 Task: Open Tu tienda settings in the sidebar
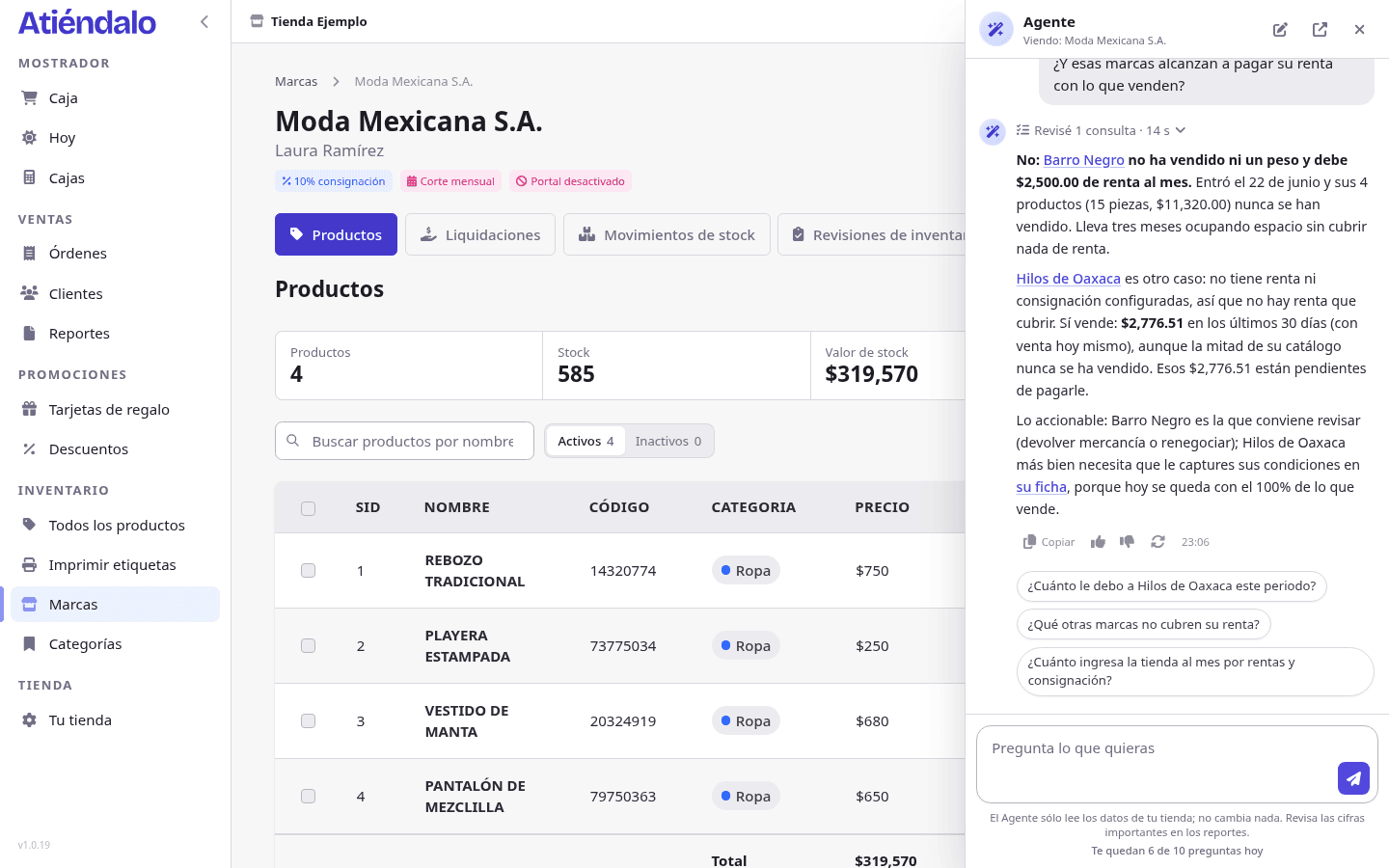tap(115, 720)
